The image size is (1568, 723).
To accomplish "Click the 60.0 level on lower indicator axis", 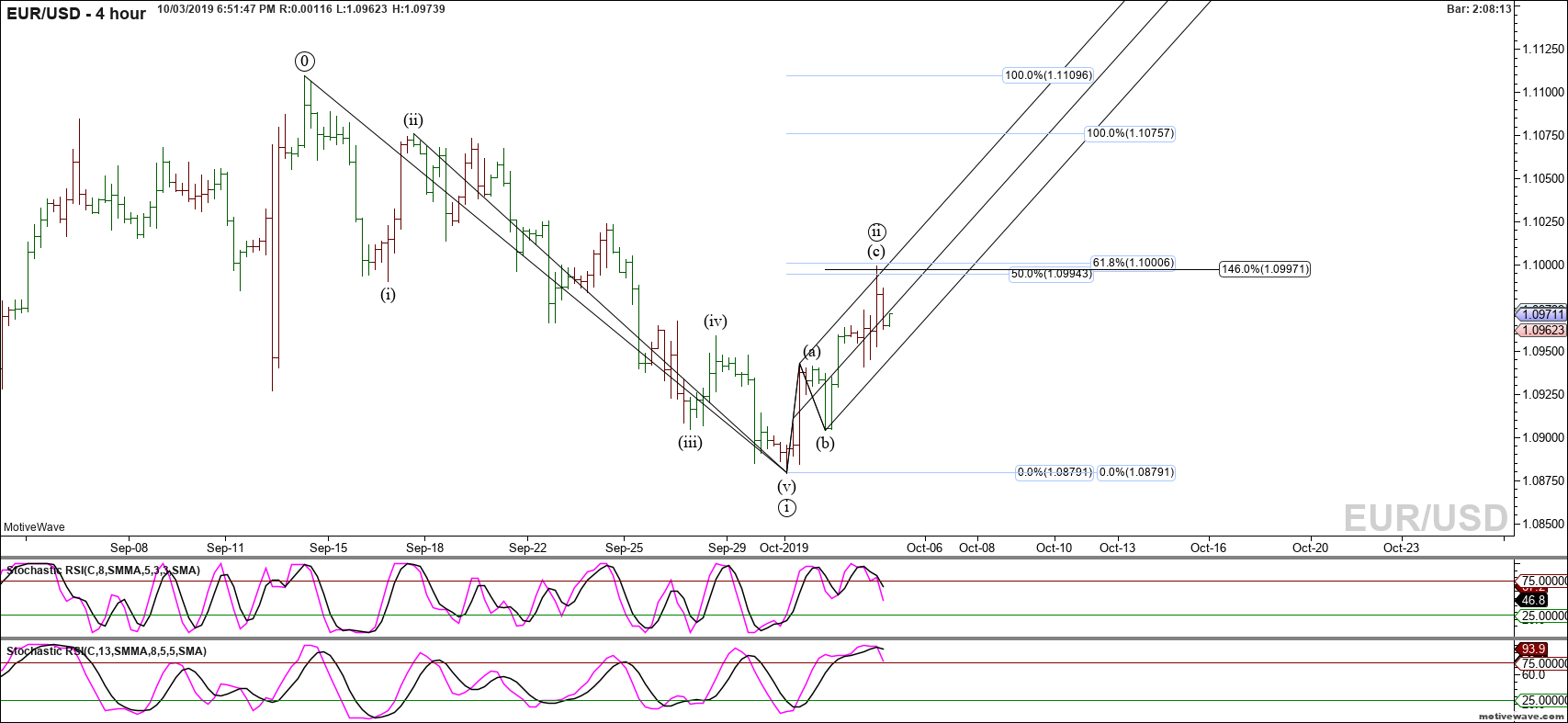I will tap(1533, 674).
